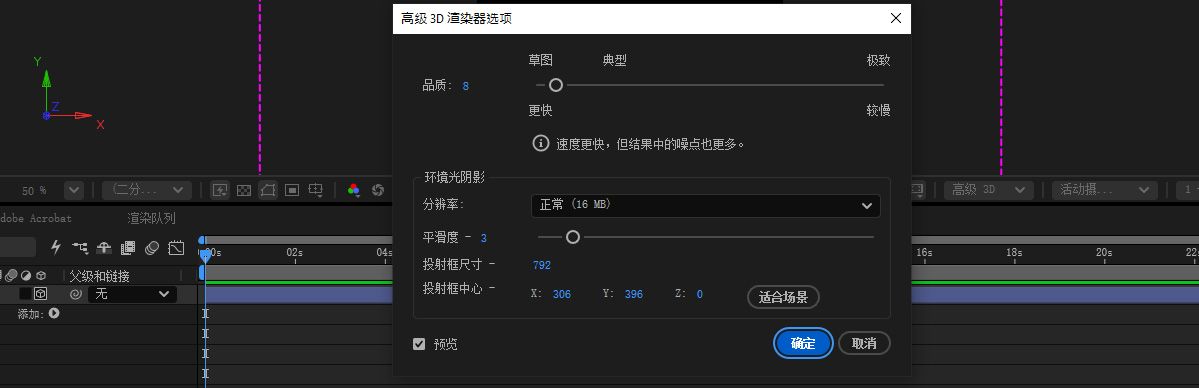The height and width of the screenshot is (388, 1199).
Task: Click the 18s mark on time ruler
Action: pos(1014,252)
